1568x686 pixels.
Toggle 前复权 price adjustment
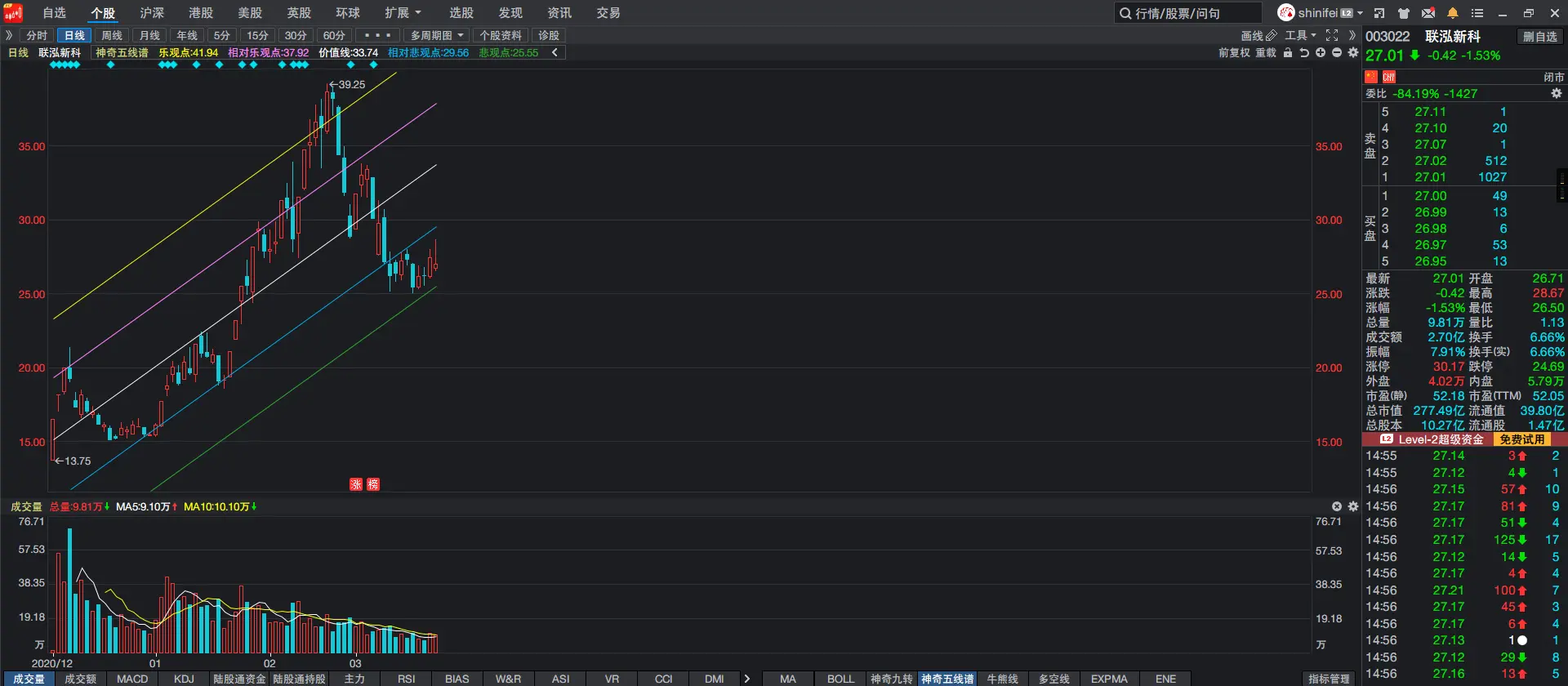(x=1234, y=52)
